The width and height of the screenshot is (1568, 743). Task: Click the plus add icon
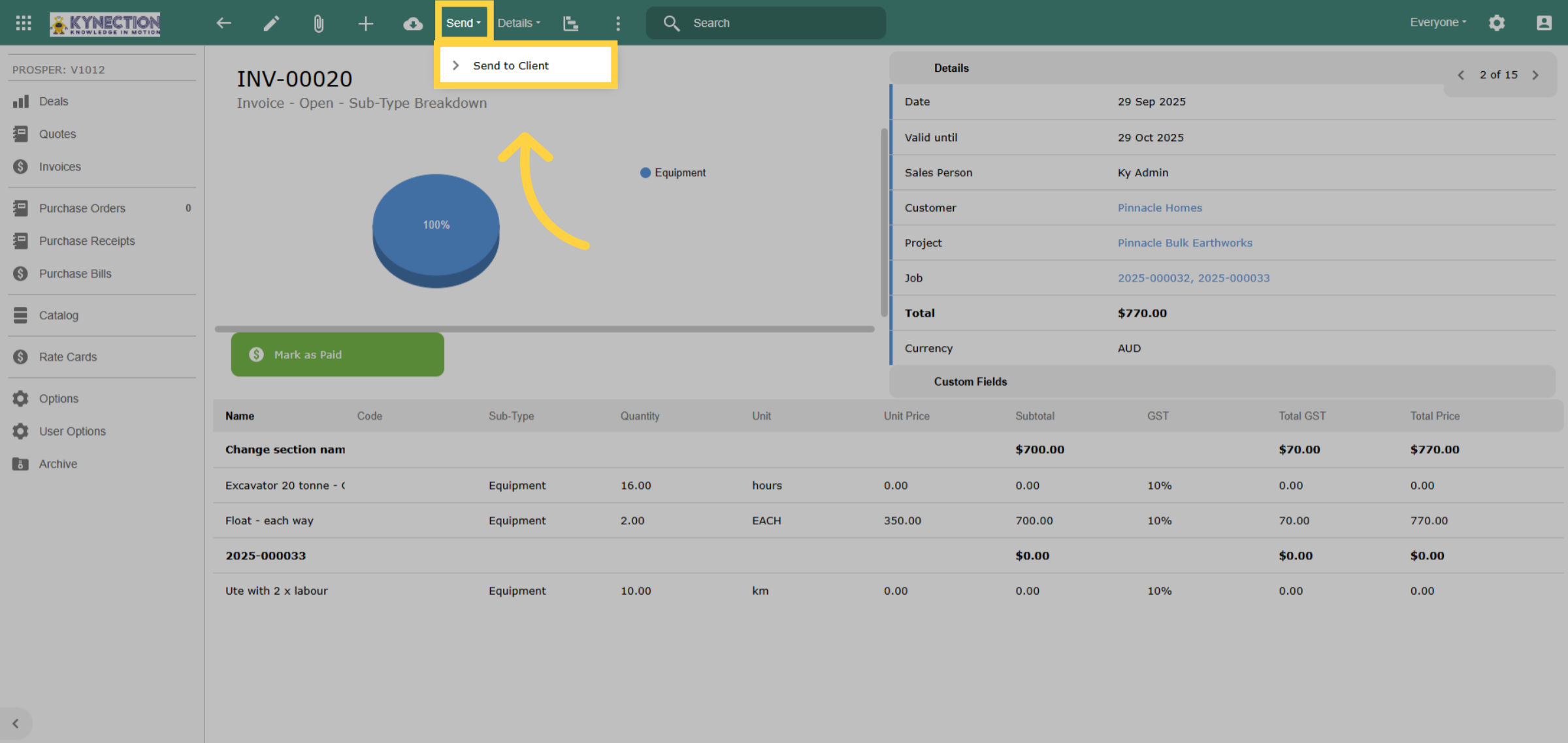click(366, 24)
